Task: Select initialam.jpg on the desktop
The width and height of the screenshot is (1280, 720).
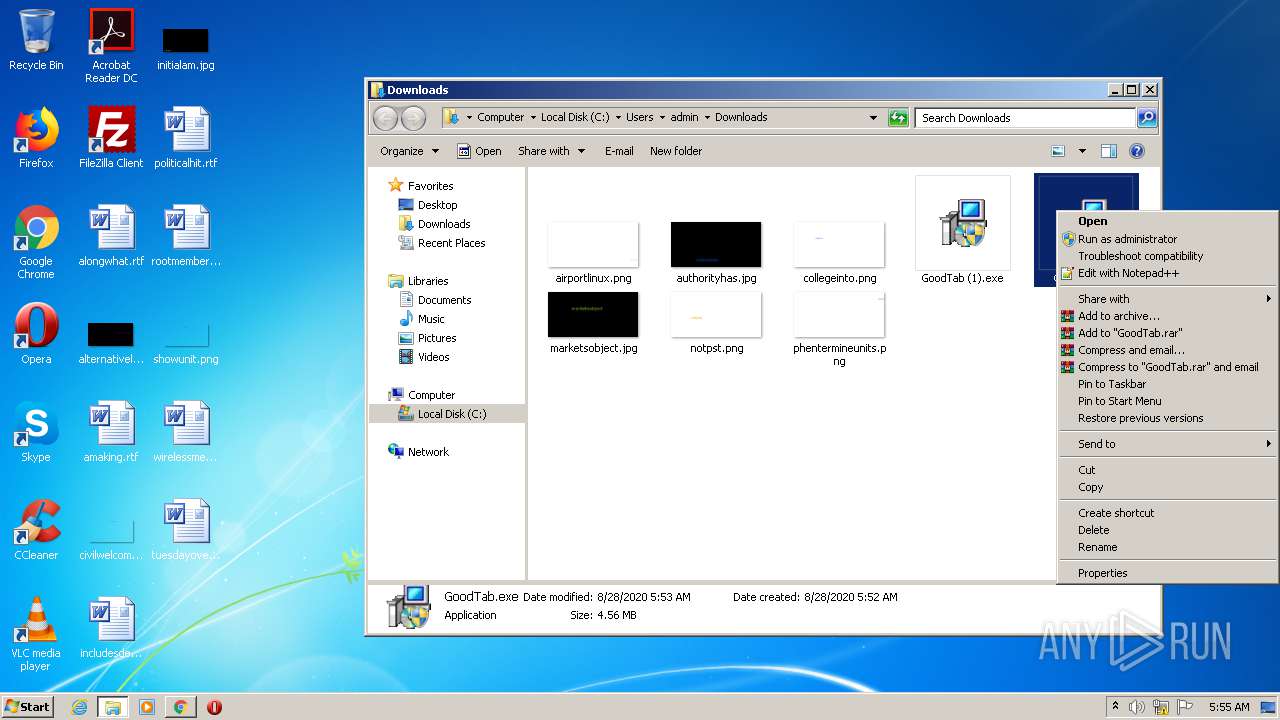Action: 186,48
